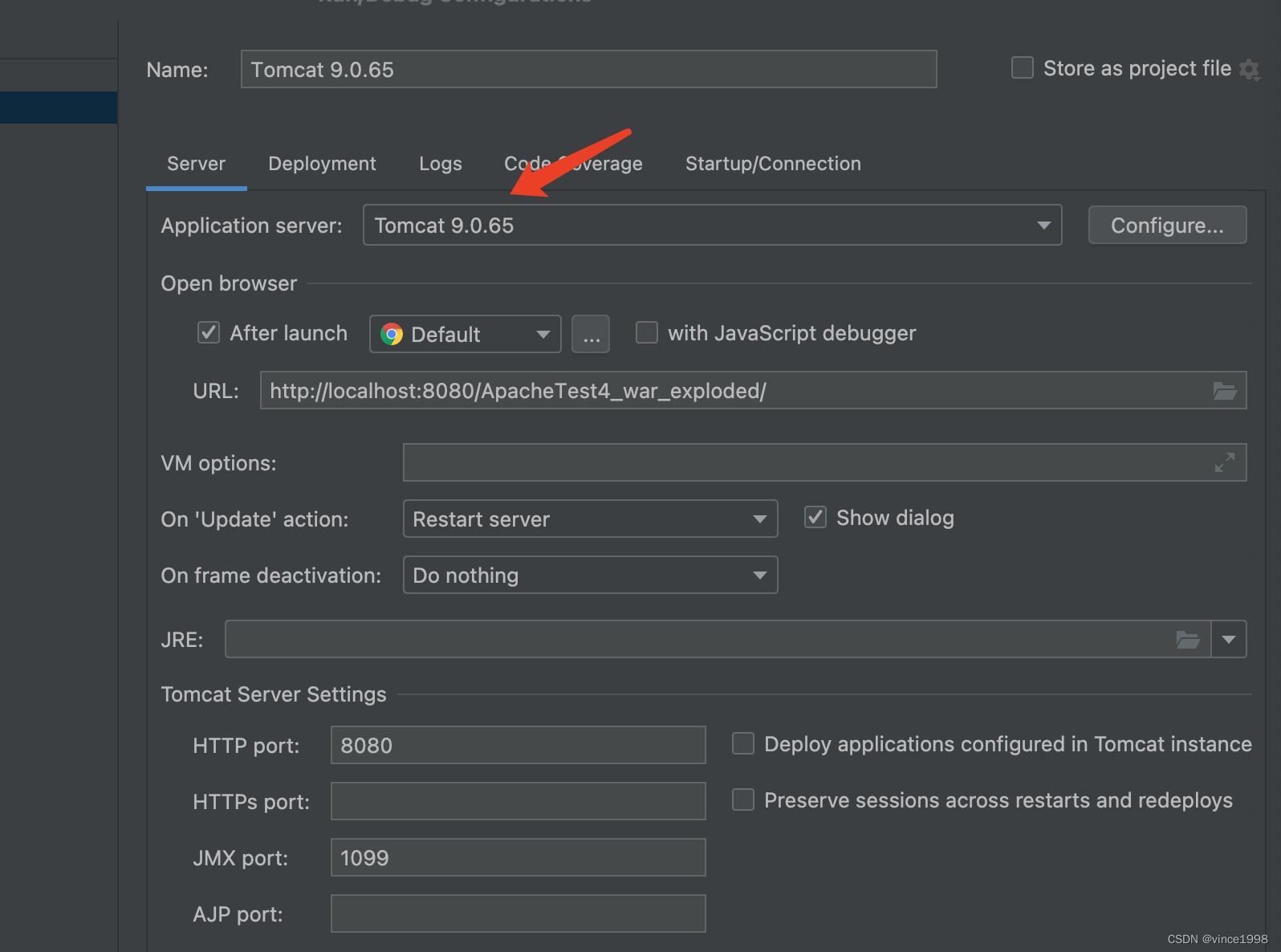Click the Tomcat Server Settings heading

tap(274, 694)
